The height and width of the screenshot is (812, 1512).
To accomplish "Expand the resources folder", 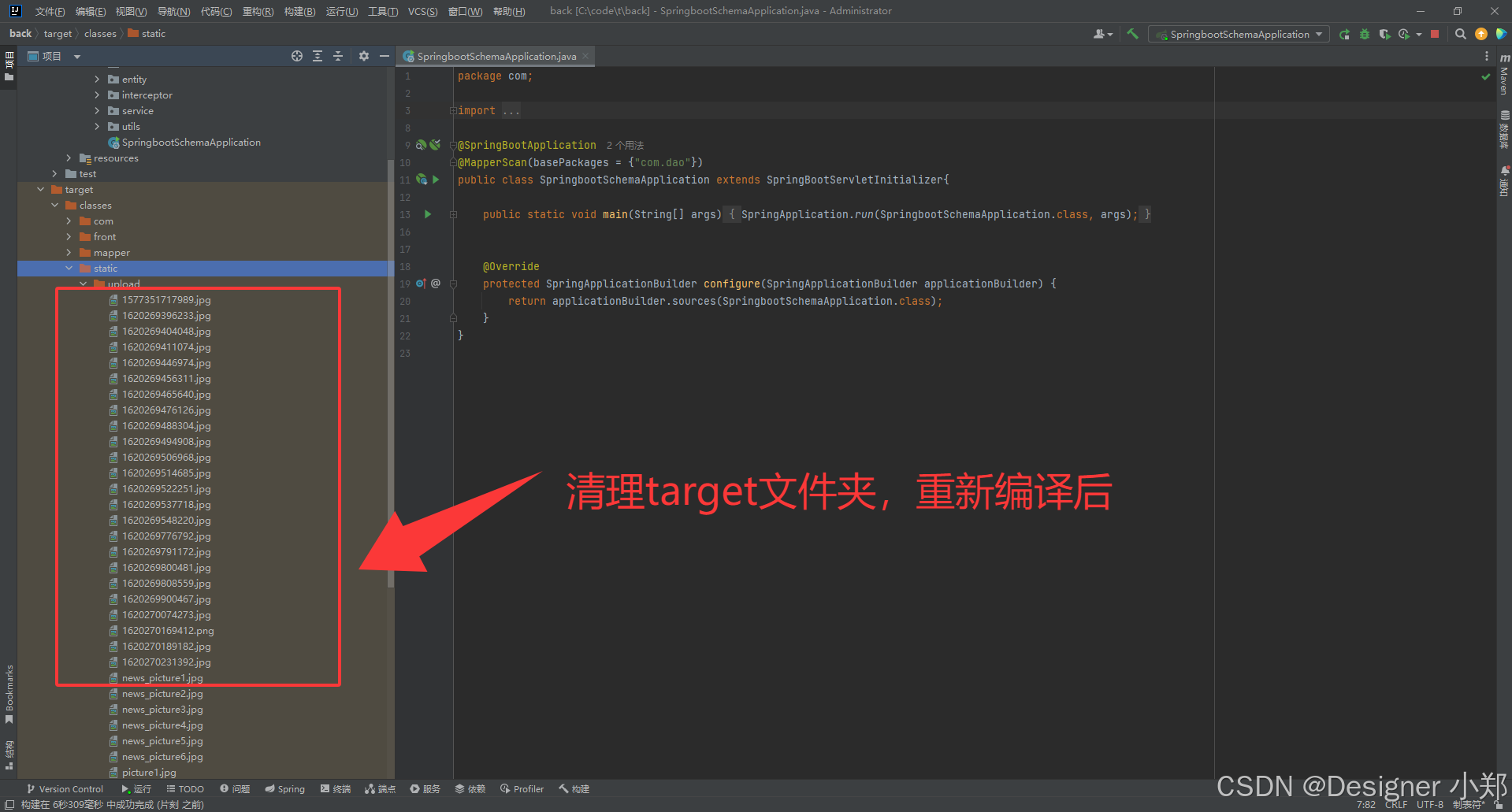I will click(x=69, y=158).
